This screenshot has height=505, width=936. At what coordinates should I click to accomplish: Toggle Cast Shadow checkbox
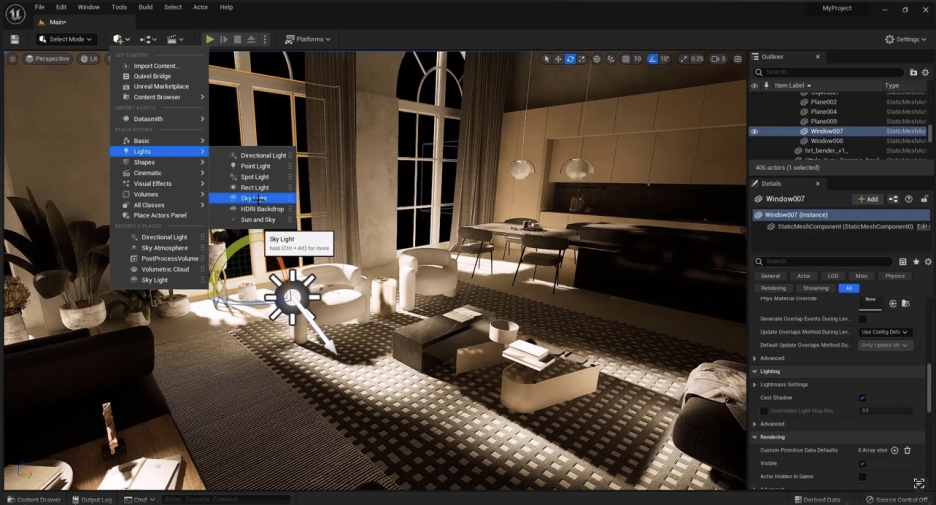pos(862,398)
